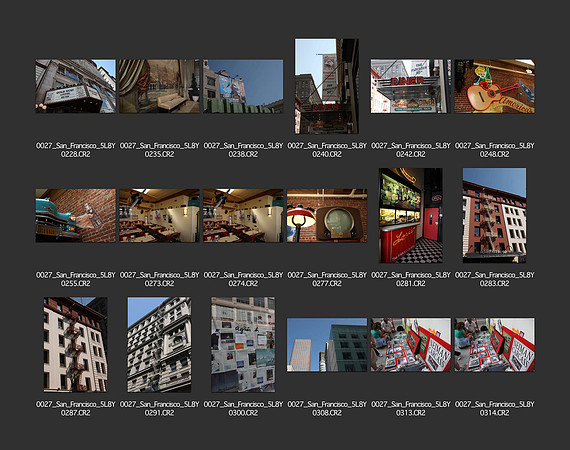Select the filename caption ending 0240.CR2
Image resolution: width=570 pixels, height=450 pixels.
pyautogui.click(x=327, y=150)
